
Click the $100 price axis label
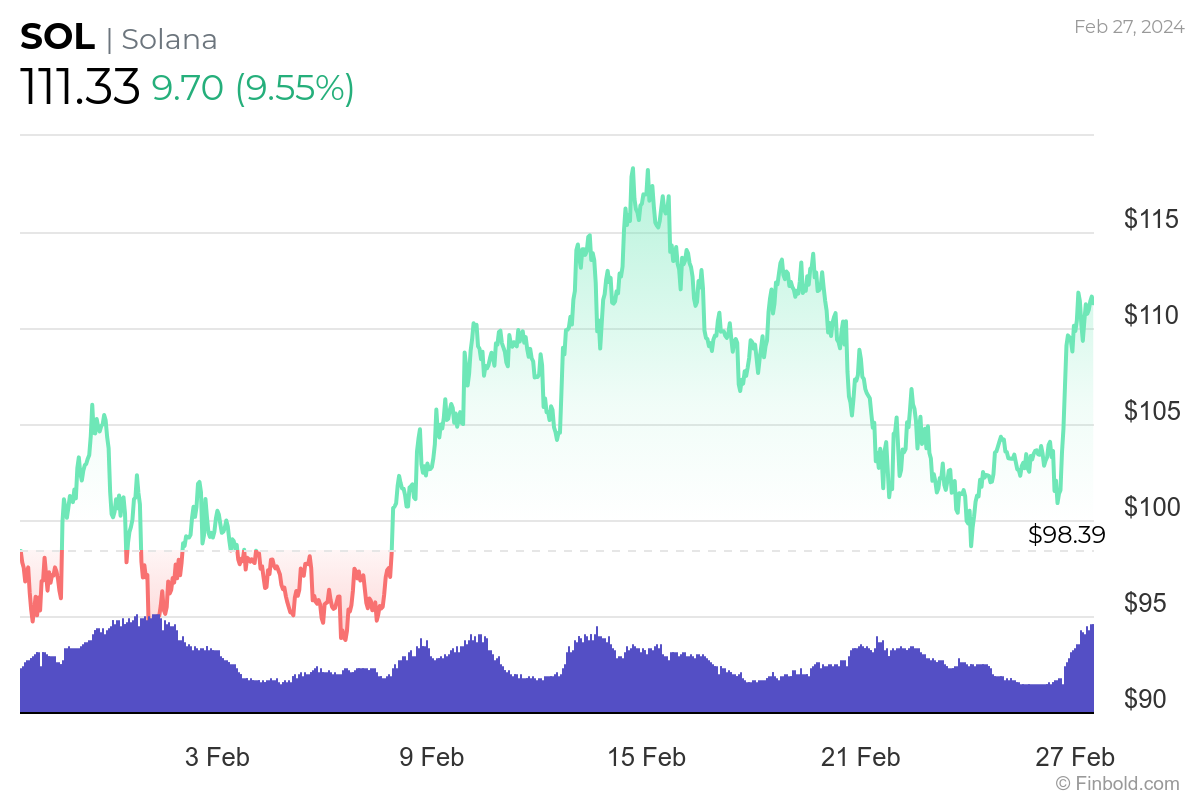(1151, 506)
